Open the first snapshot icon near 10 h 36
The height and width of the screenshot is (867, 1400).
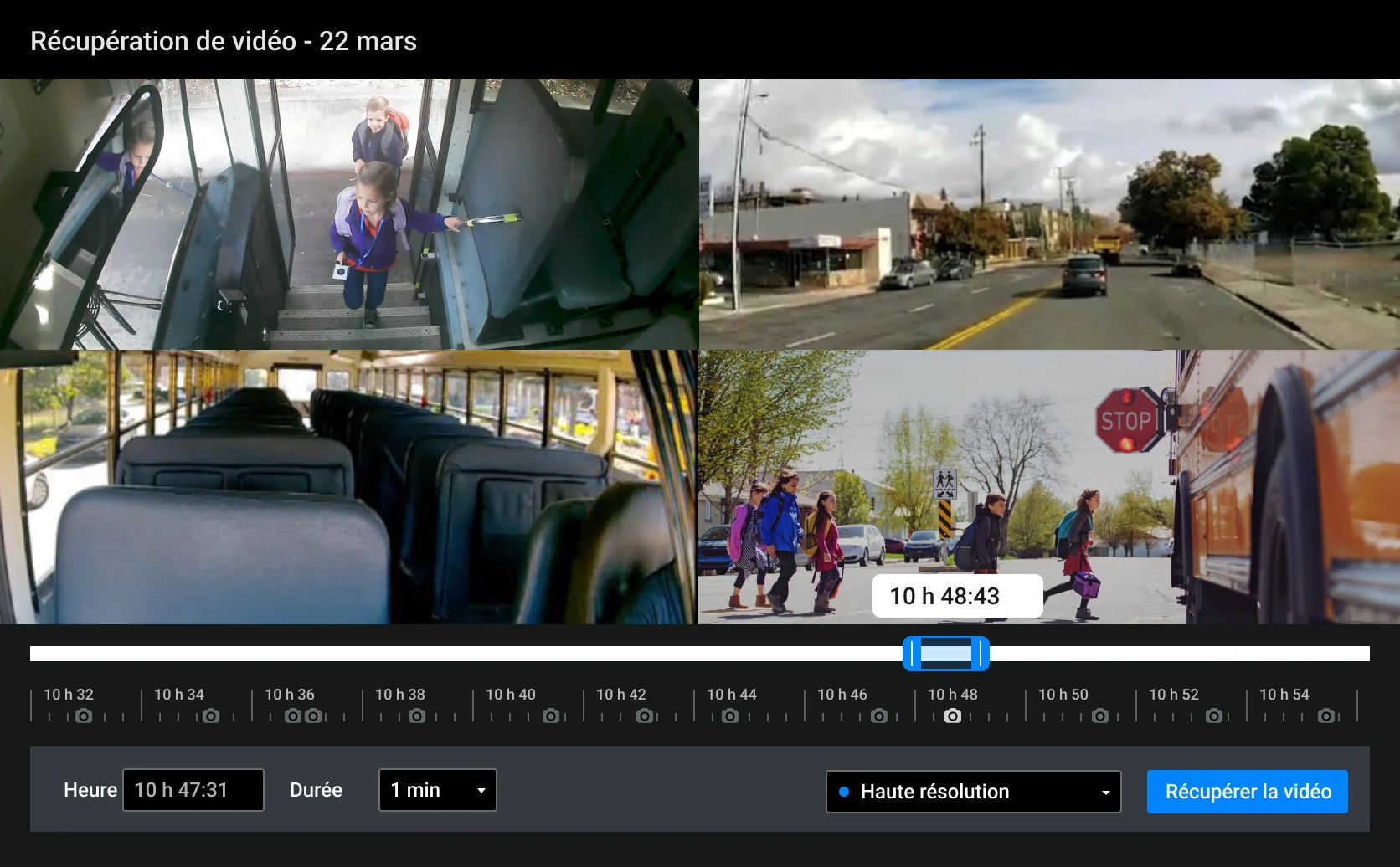(292, 716)
